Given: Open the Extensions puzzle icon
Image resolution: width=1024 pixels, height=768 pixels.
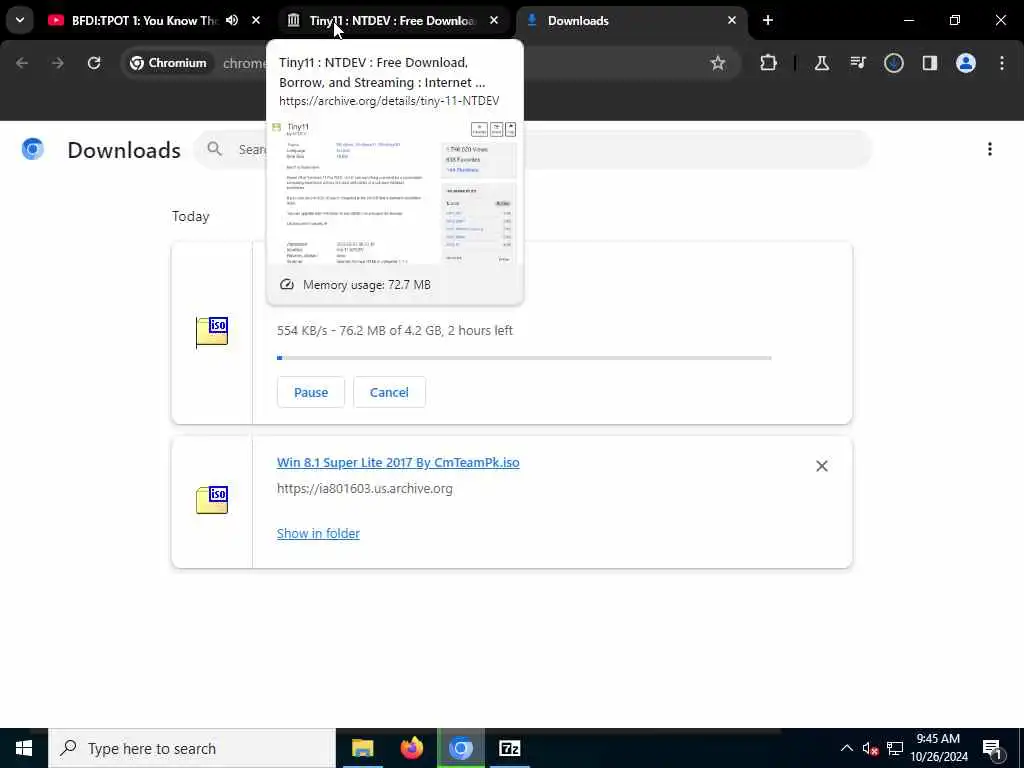Looking at the screenshot, I should click(769, 63).
